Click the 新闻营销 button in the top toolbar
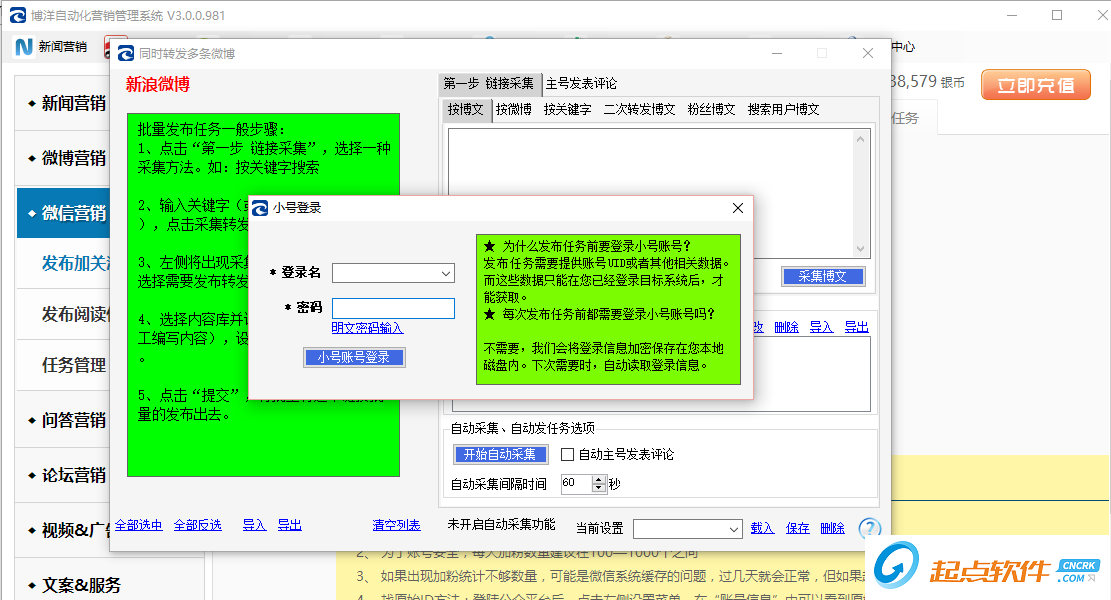The image size is (1111, 600). point(50,47)
